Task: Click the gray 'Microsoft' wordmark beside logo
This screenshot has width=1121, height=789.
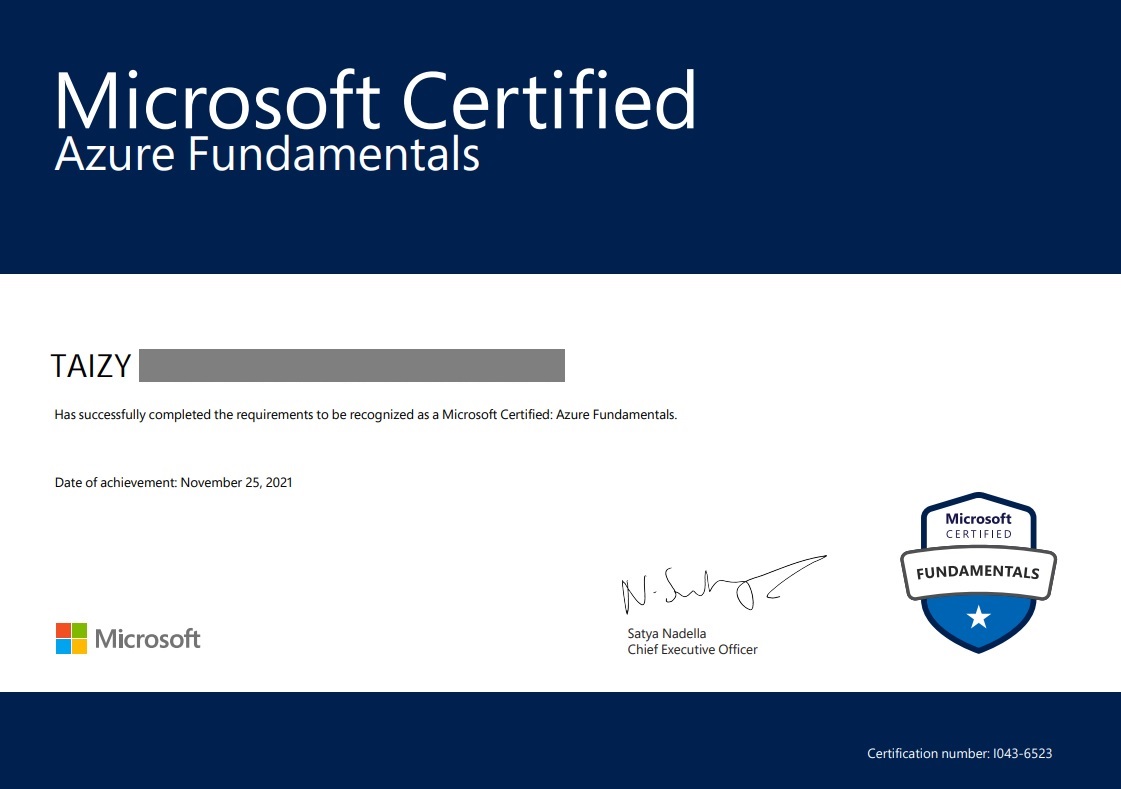Action: coord(147,639)
